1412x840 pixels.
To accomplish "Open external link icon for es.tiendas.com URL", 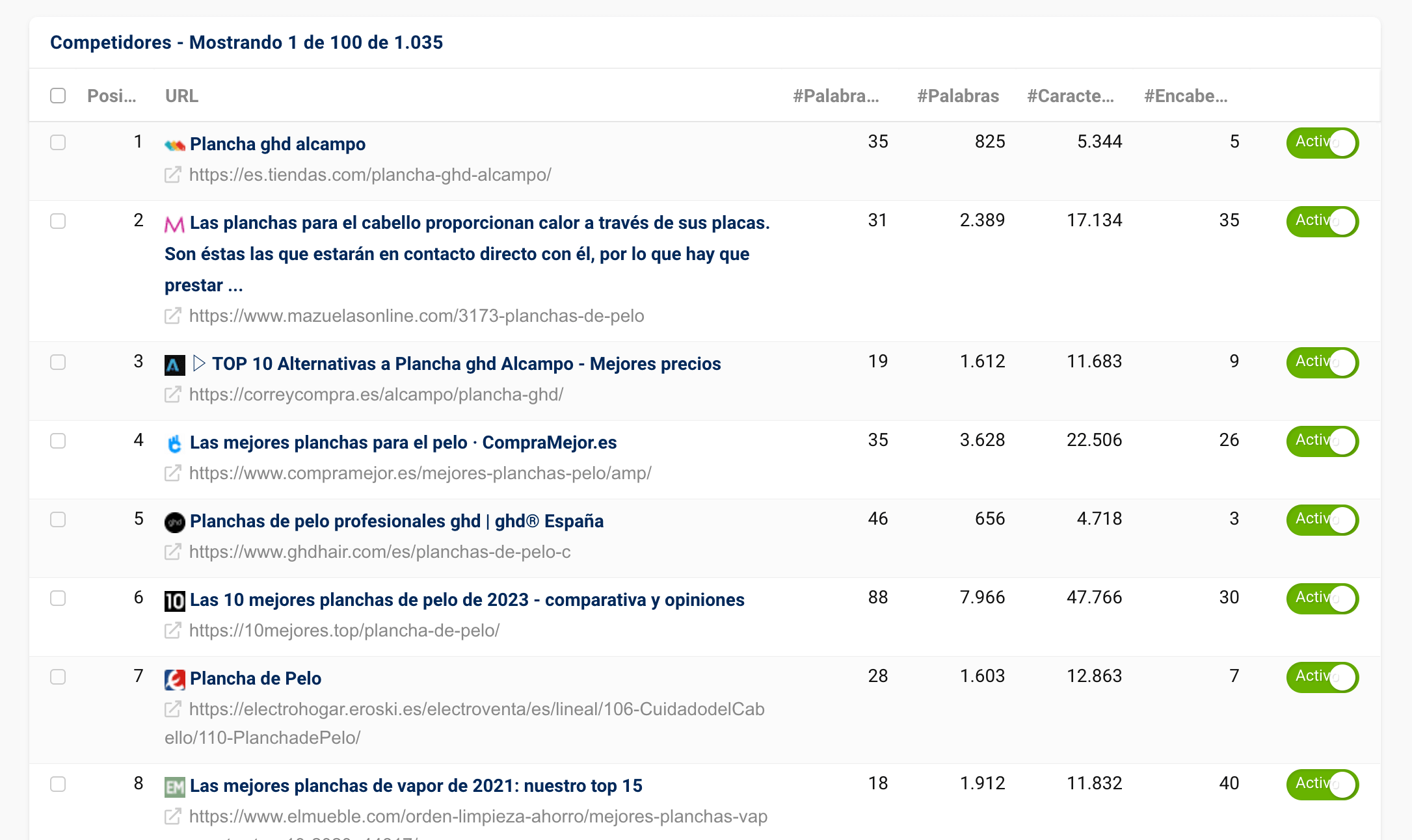I will point(172,175).
